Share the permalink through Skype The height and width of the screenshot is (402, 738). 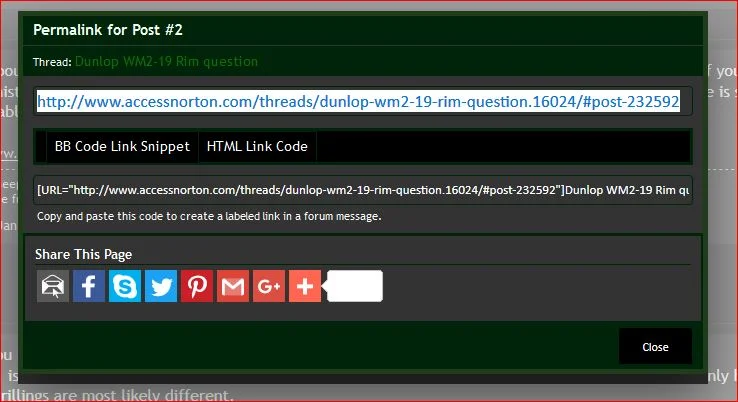coord(125,286)
